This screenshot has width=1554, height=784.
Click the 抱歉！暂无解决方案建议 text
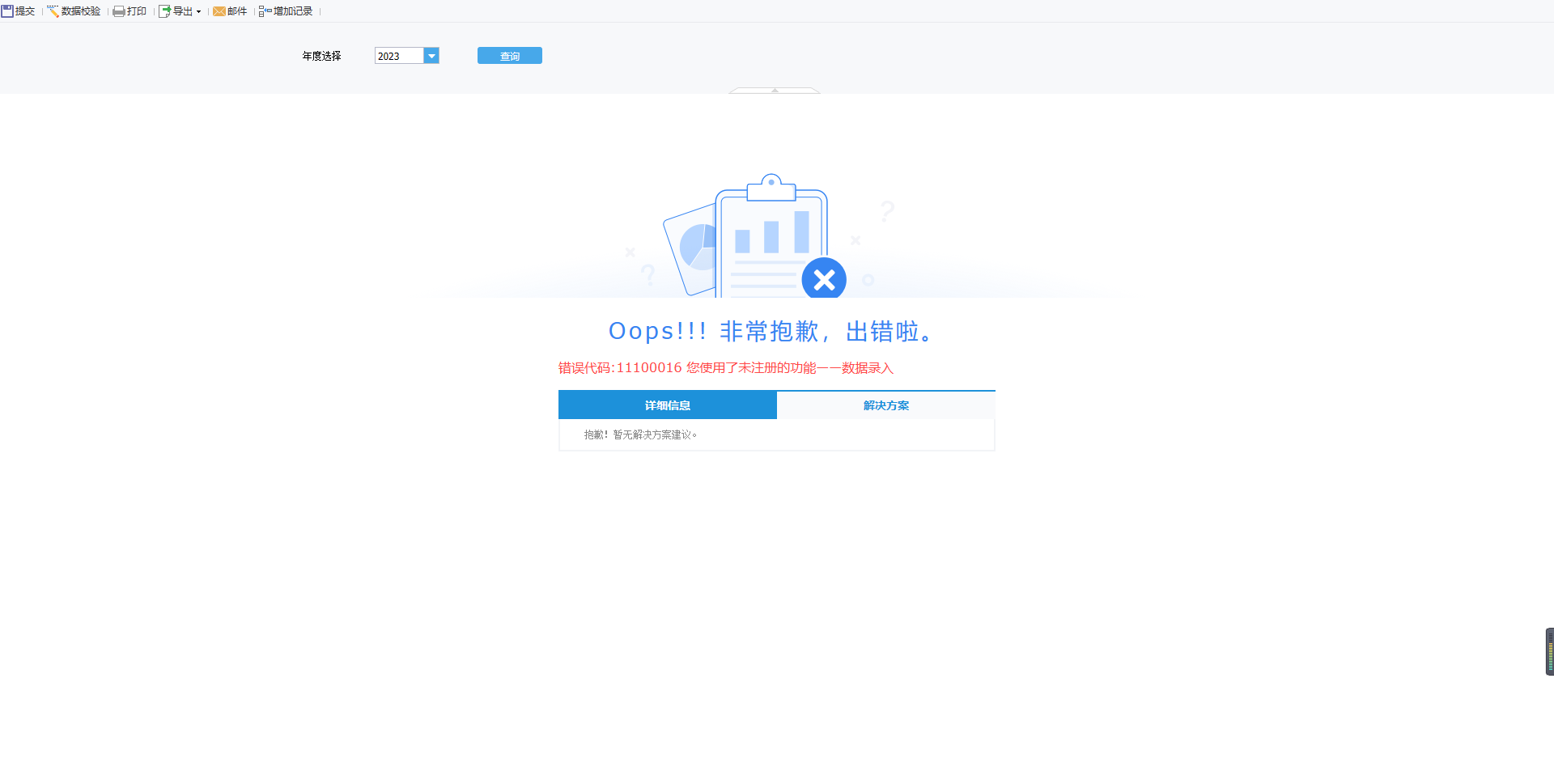coord(640,434)
